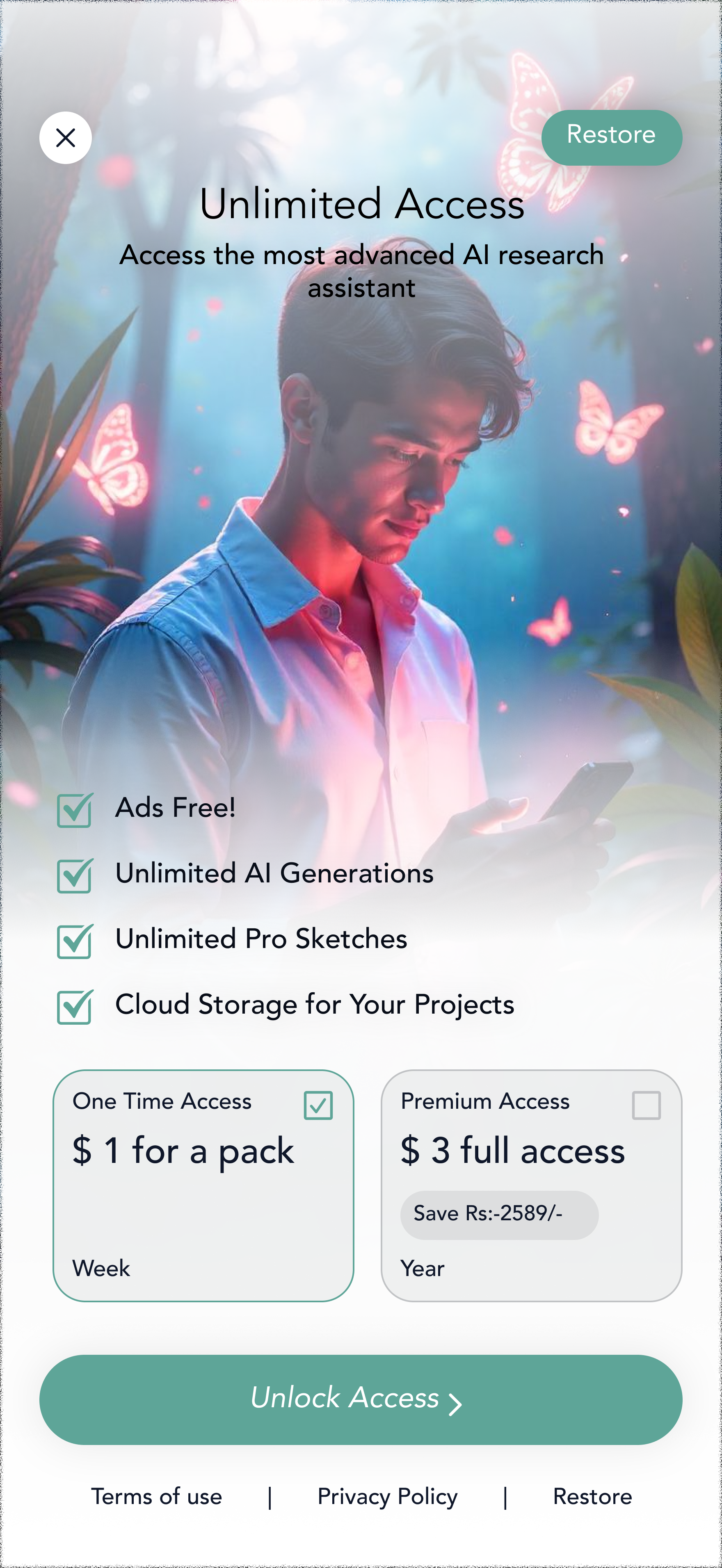Open the Privacy Policy link
Image resolution: width=722 pixels, height=1568 pixels.
click(387, 1497)
